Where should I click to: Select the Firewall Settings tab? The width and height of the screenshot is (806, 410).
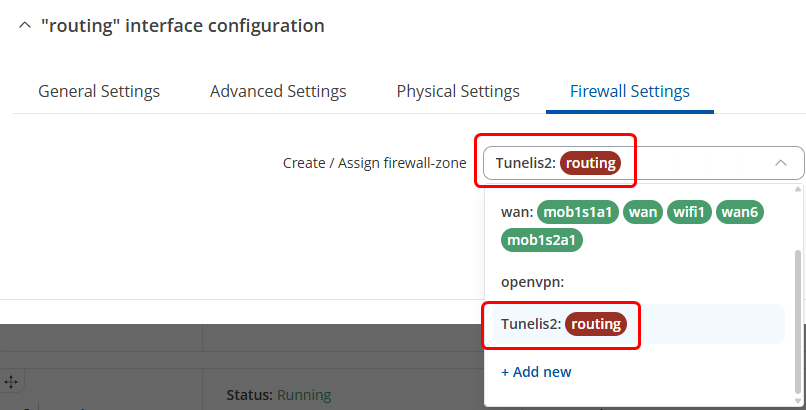click(x=630, y=91)
